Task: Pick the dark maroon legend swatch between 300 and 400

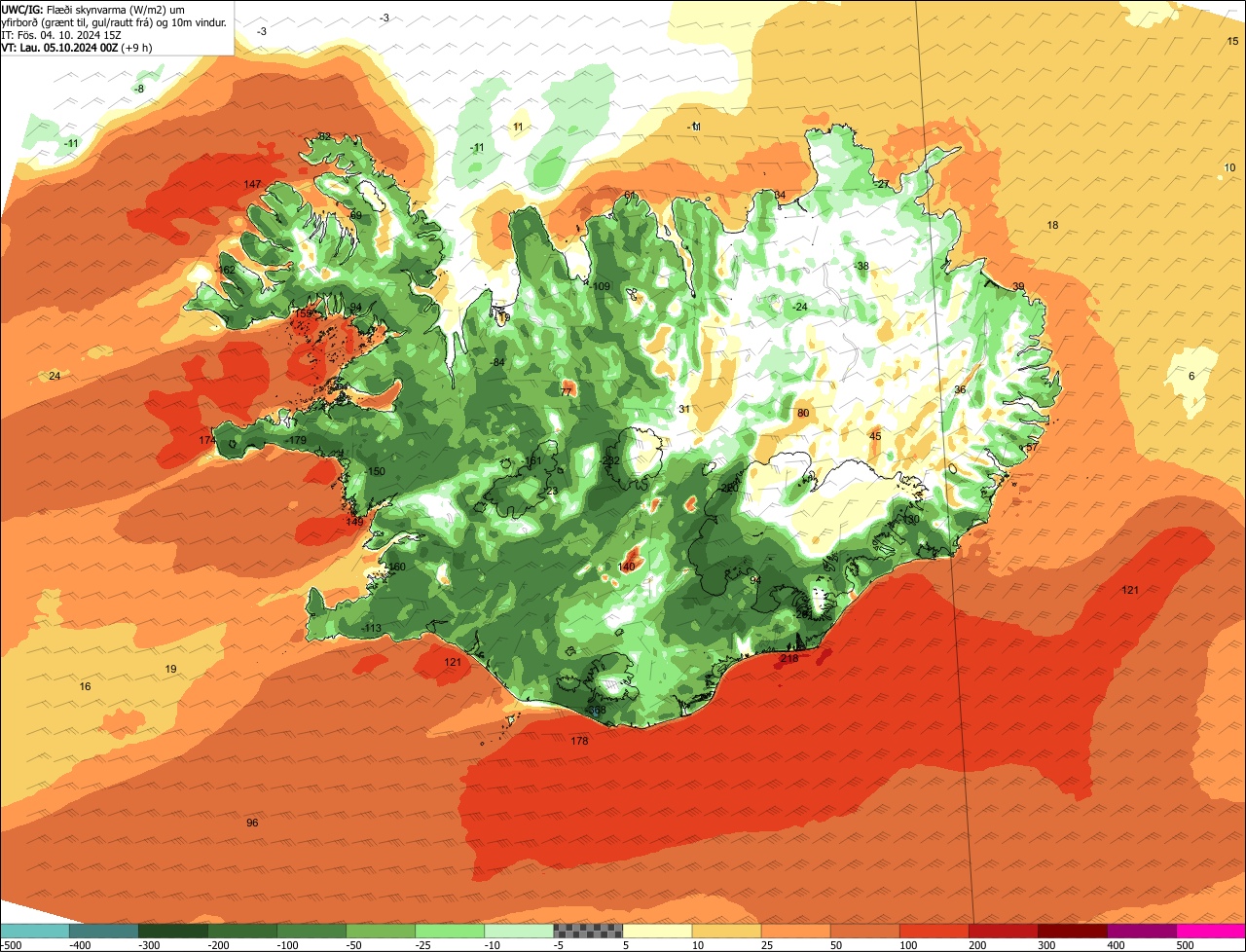Action: [1072, 931]
